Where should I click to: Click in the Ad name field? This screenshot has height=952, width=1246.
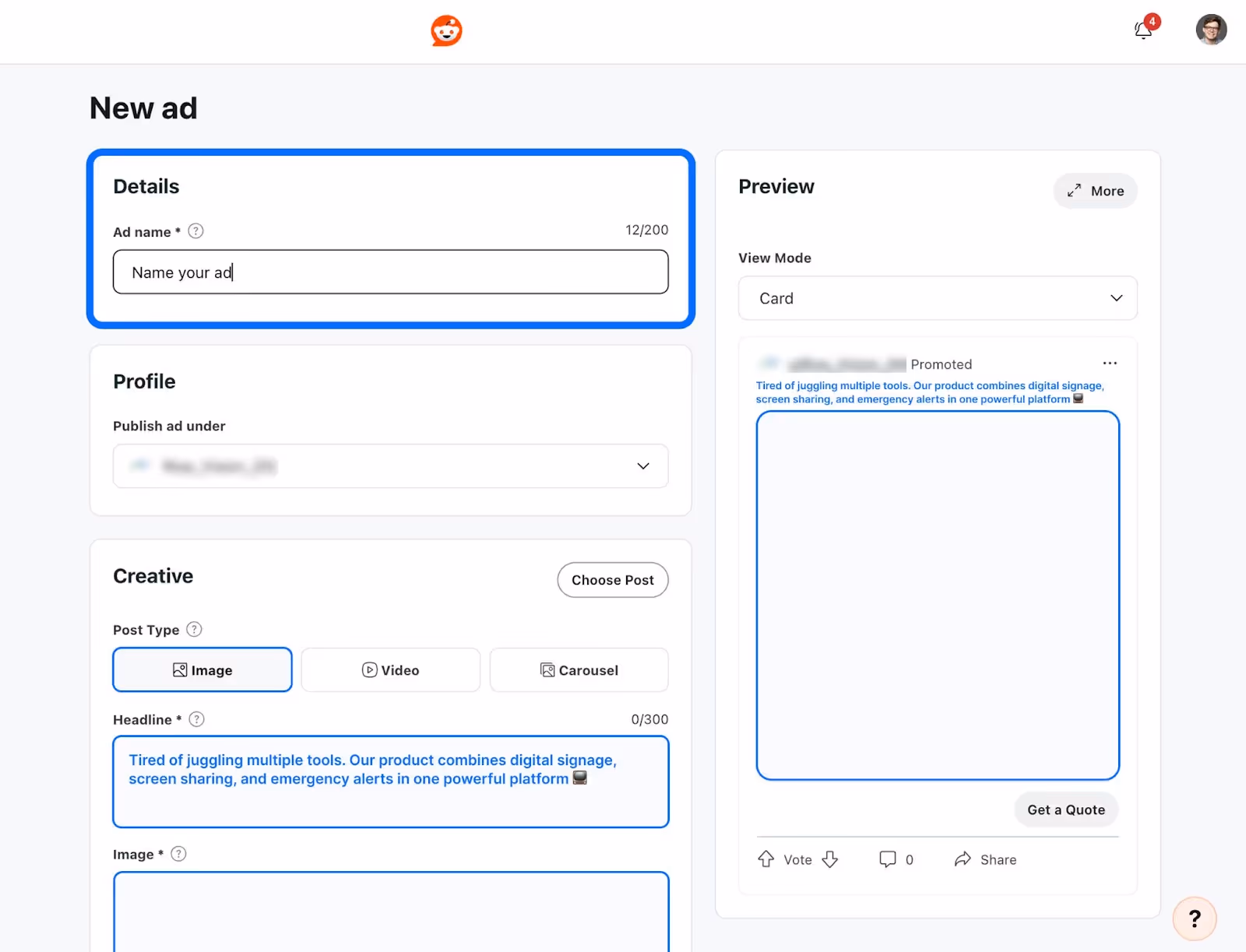pyautogui.click(x=390, y=272)
